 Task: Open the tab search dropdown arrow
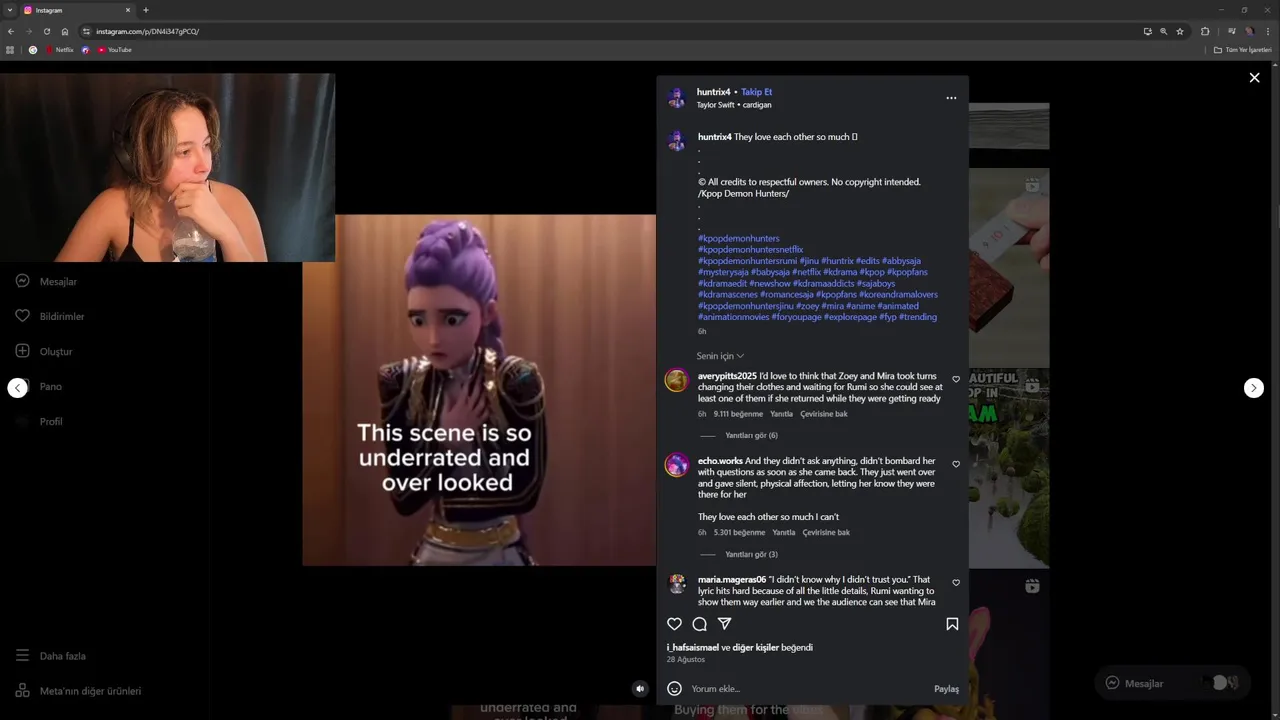(x=9, y=10)
